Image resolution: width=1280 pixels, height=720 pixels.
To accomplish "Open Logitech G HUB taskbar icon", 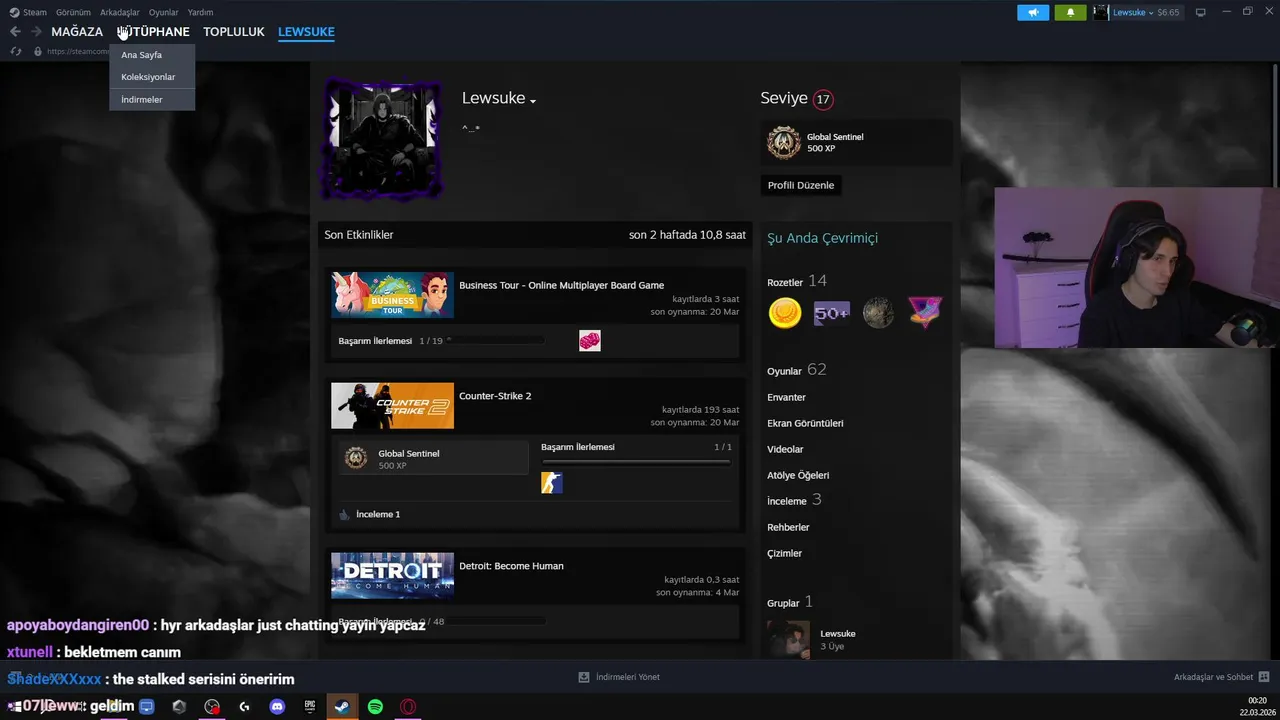I will click(245, 706).
